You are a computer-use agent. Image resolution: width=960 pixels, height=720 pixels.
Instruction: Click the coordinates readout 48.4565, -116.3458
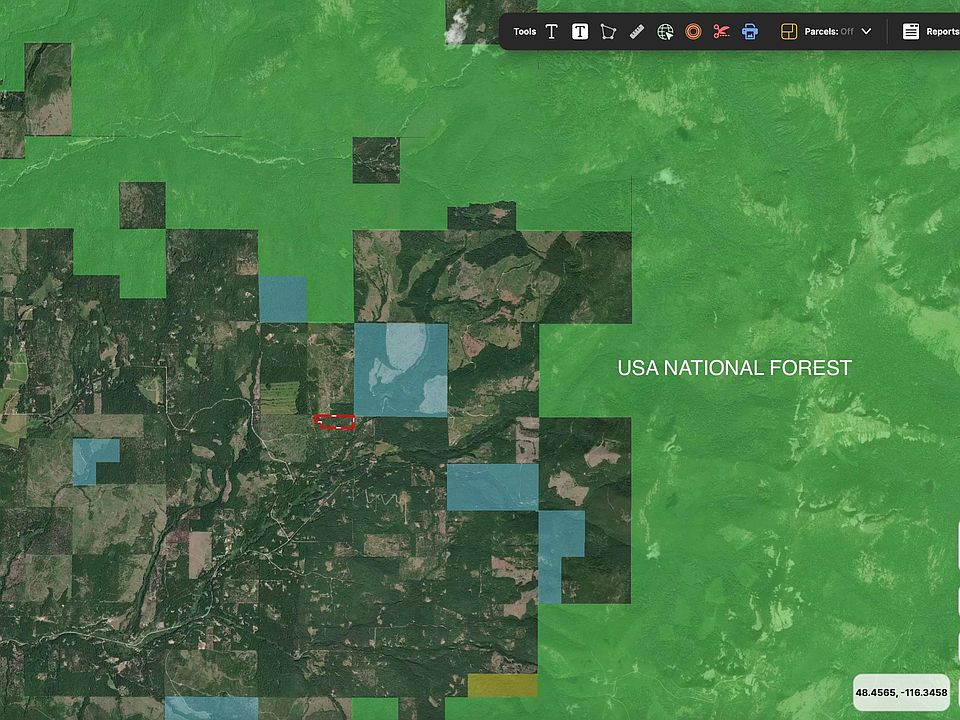pos(901,692)
